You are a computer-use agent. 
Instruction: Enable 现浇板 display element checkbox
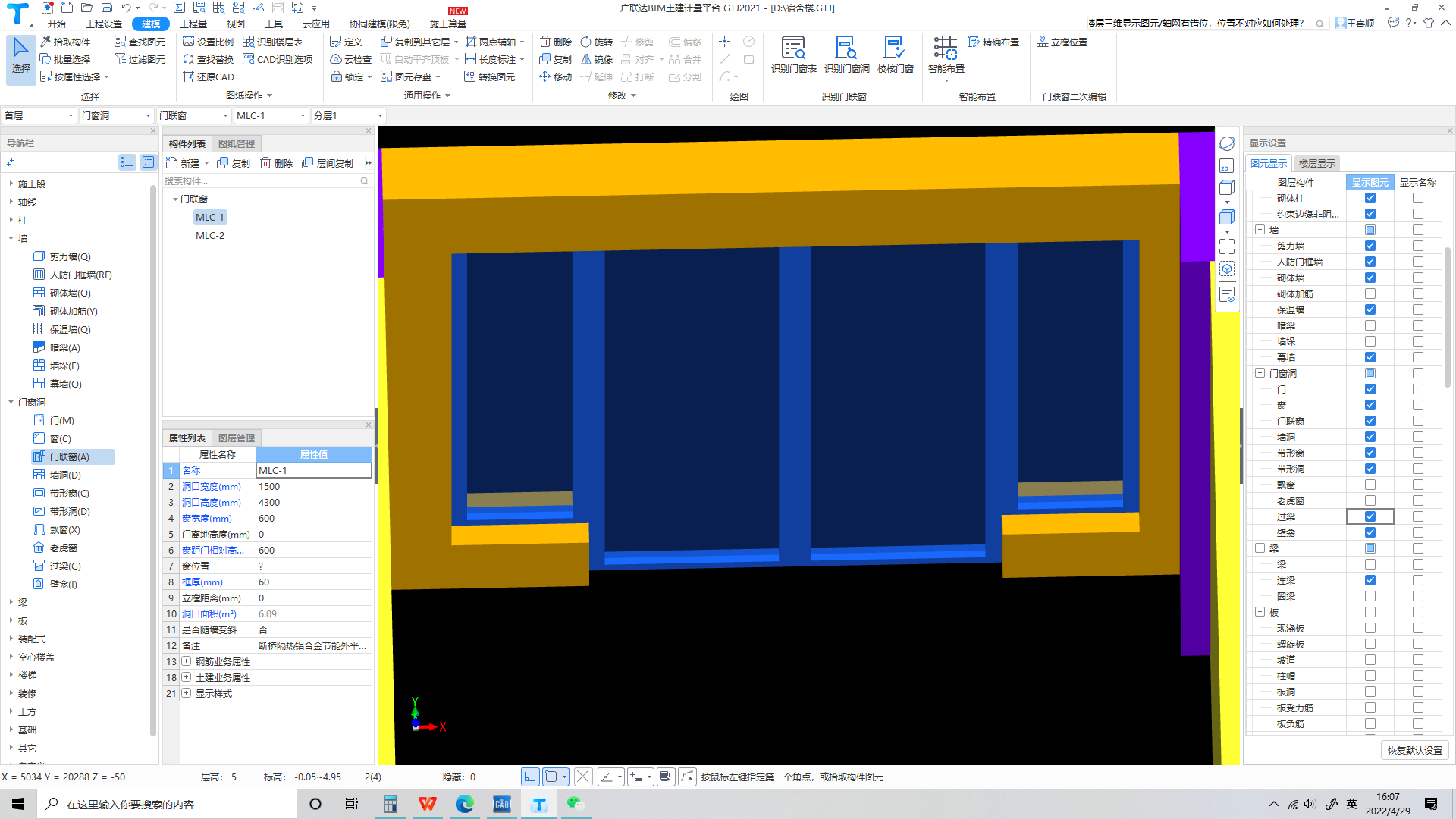click(1370, 628)
